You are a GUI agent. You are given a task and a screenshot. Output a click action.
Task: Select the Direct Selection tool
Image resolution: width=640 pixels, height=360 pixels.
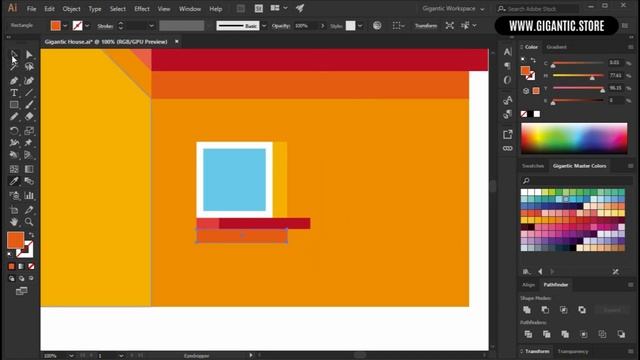point(29,54)
